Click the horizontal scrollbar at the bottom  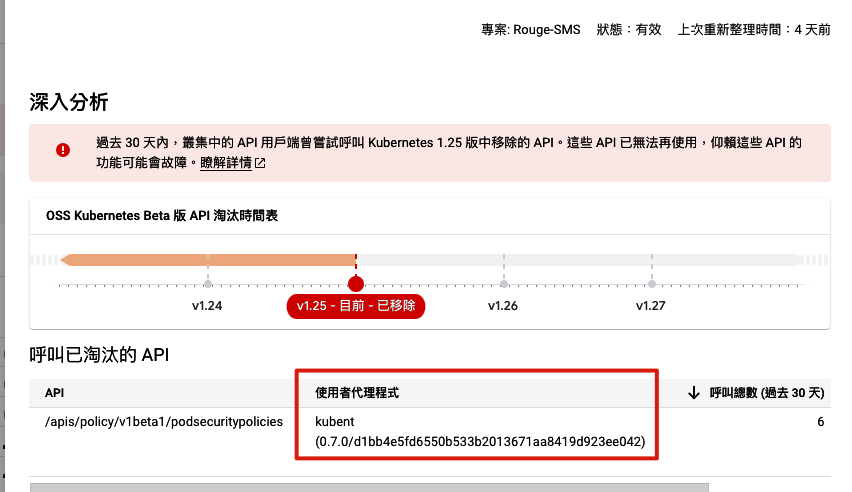(x=369, y=487)
